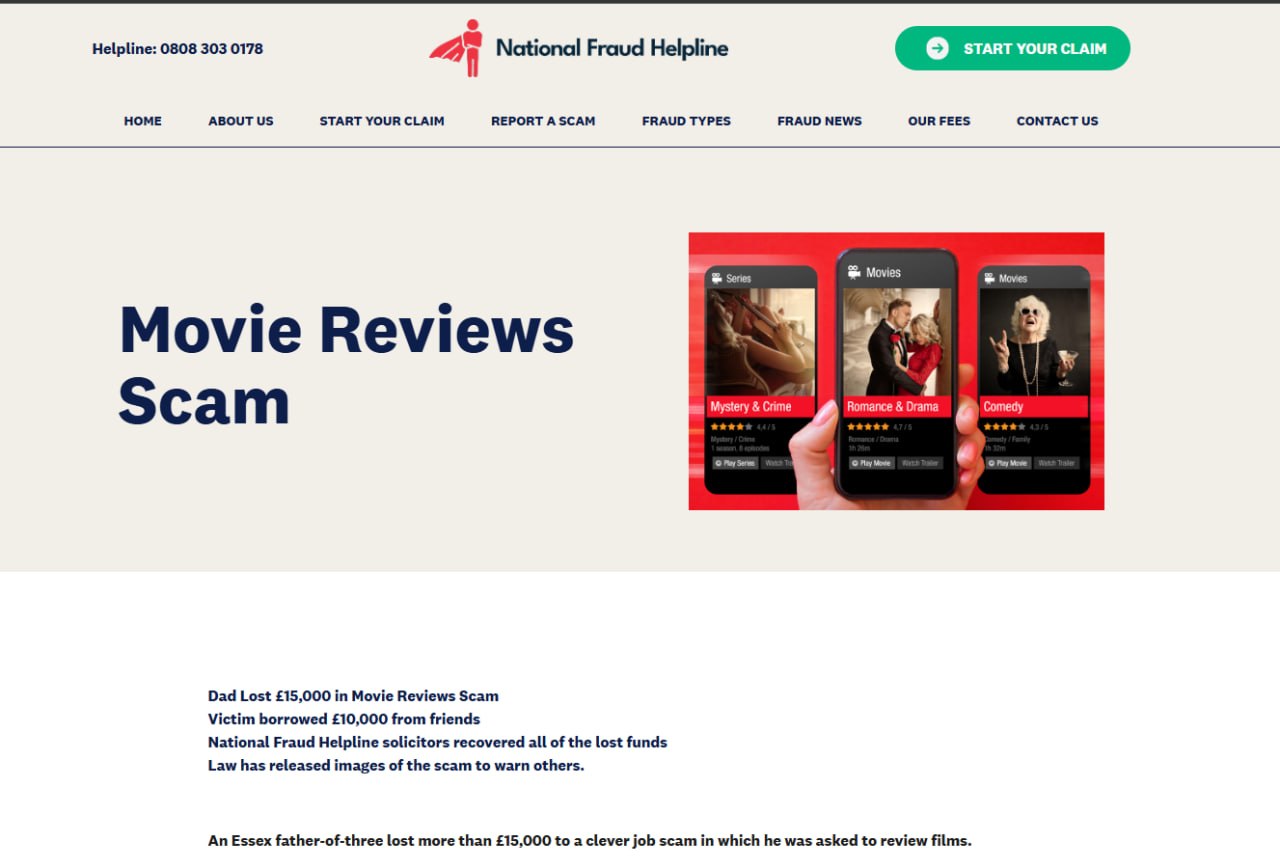
Task: Click the Helpline 0808 303 0178 phone link
Action: point(178,48)
